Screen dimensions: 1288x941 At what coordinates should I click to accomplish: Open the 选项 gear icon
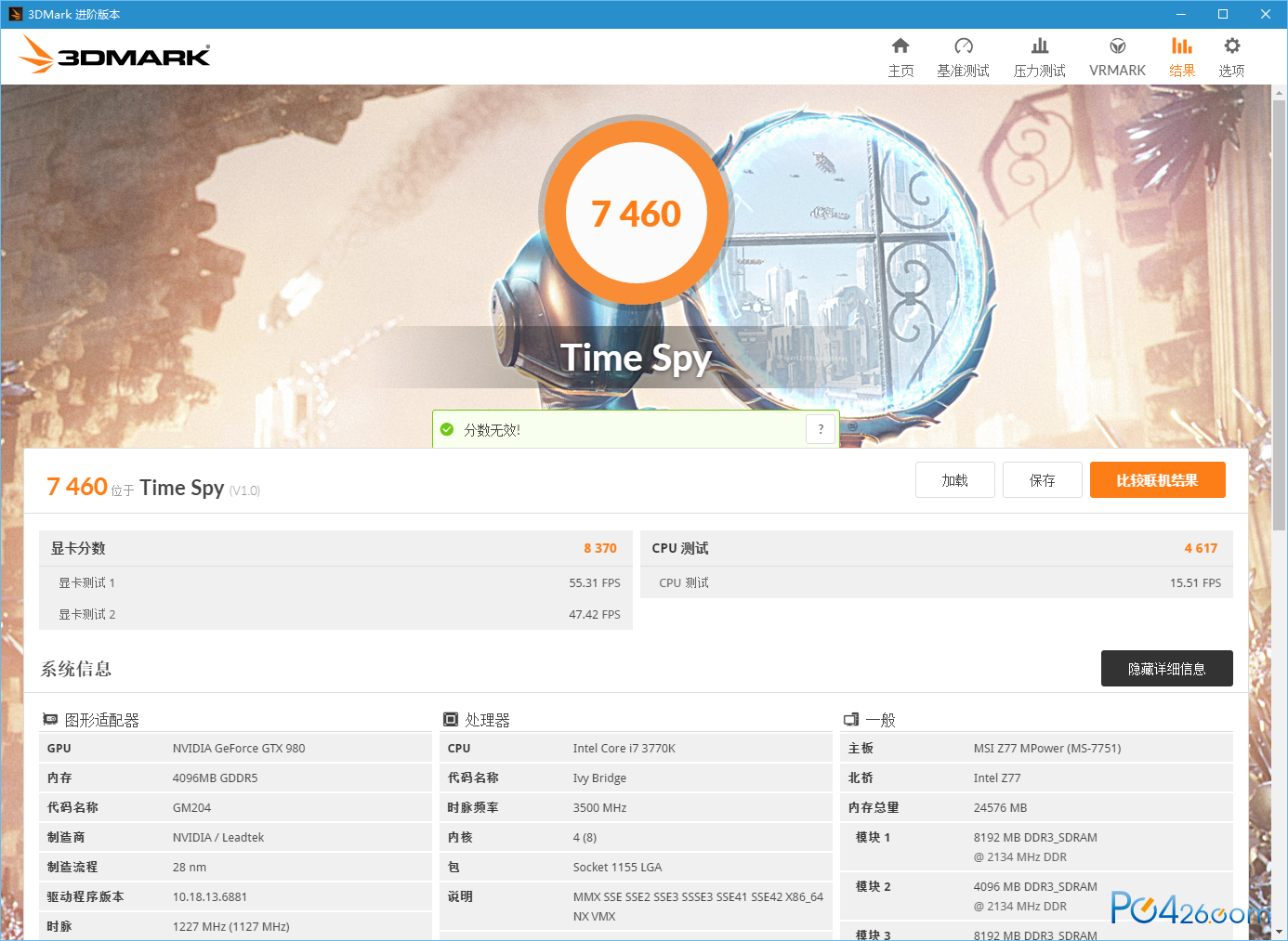[x=1232, y=46]
